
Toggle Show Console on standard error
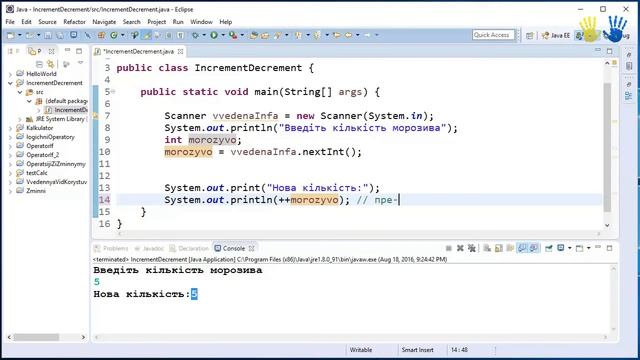click(534, 248)
